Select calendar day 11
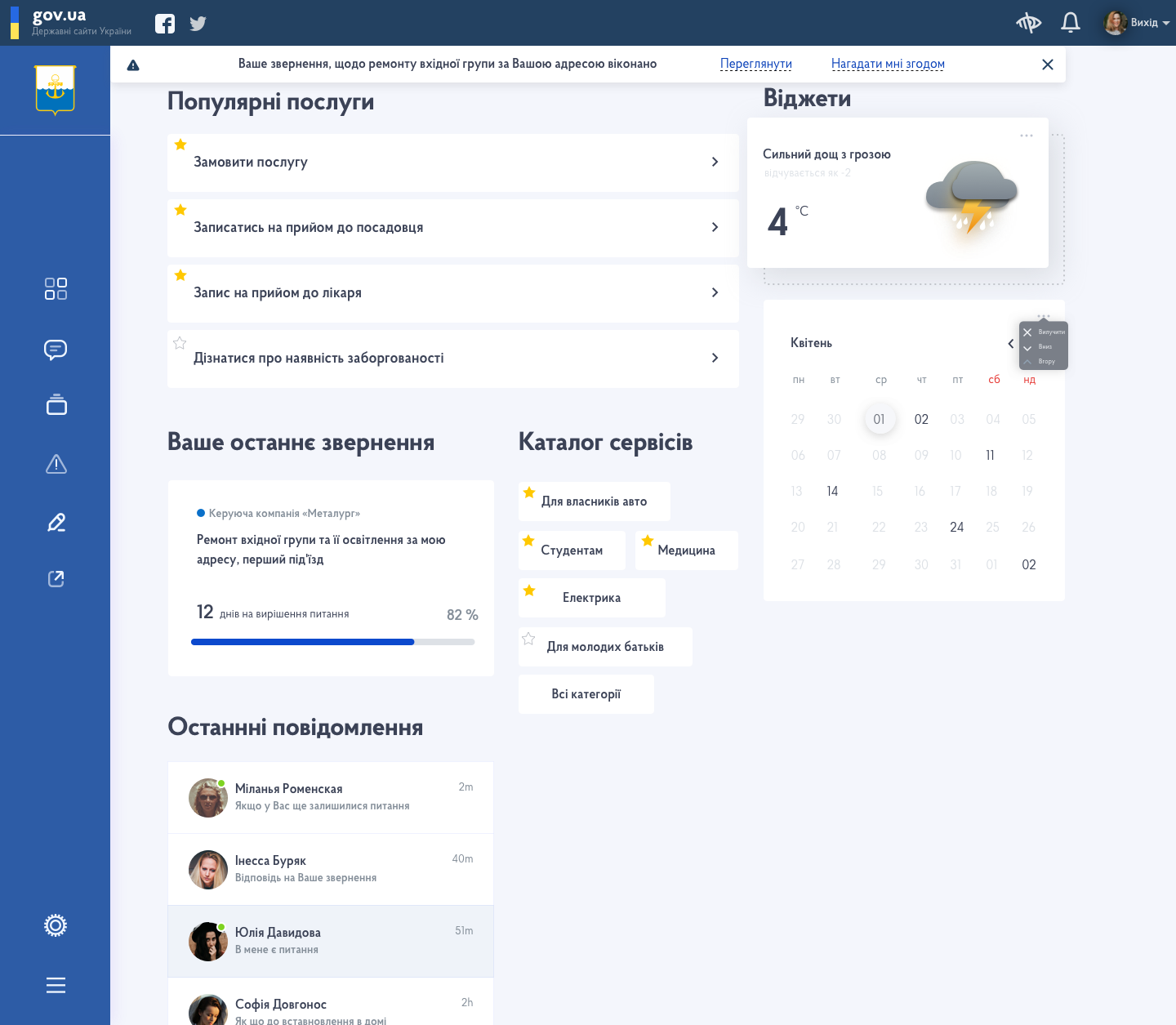This screenshot has height=1025, width=1176. pyautogui.click(x=990, y=455)
